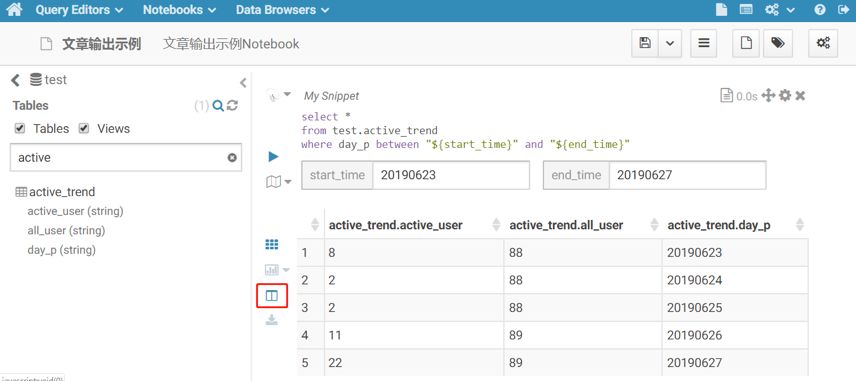Open the documents file icon in top bar

[x=722, y=10]
